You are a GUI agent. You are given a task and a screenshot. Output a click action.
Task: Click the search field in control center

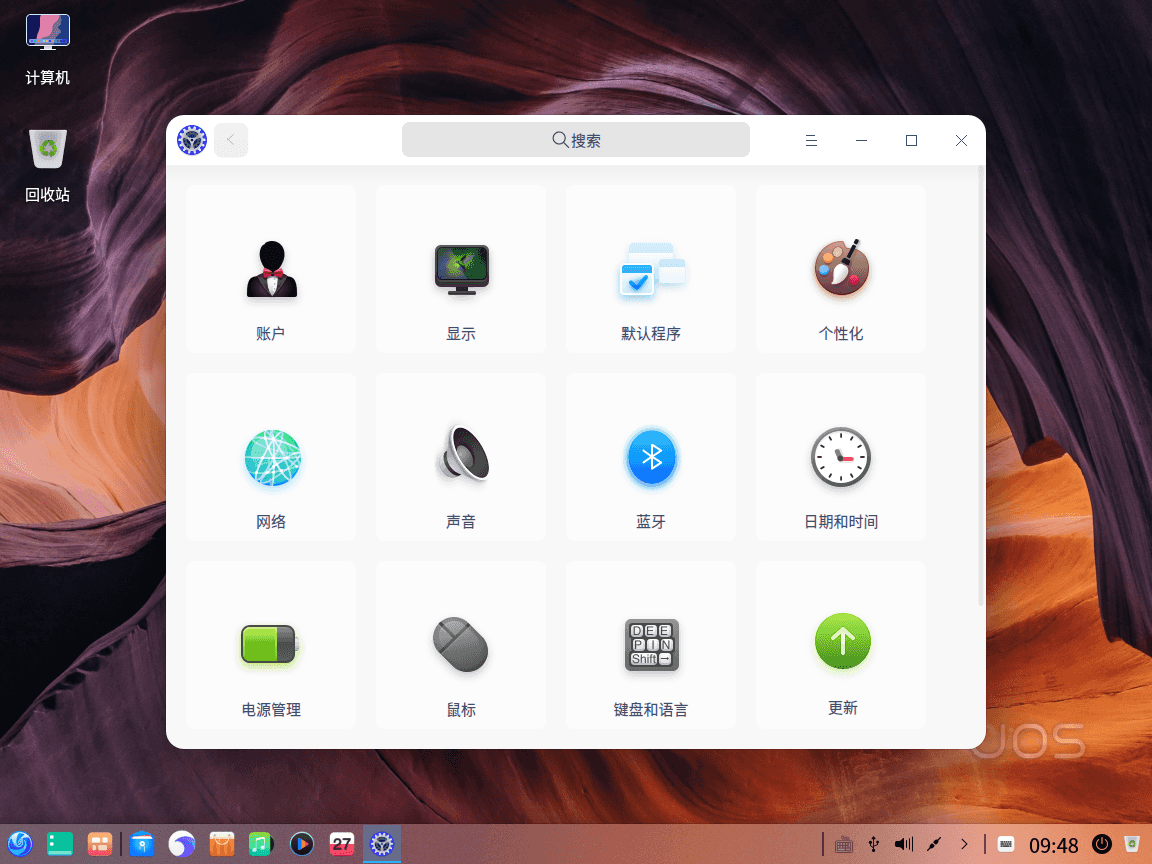click(x=575, y=140)
